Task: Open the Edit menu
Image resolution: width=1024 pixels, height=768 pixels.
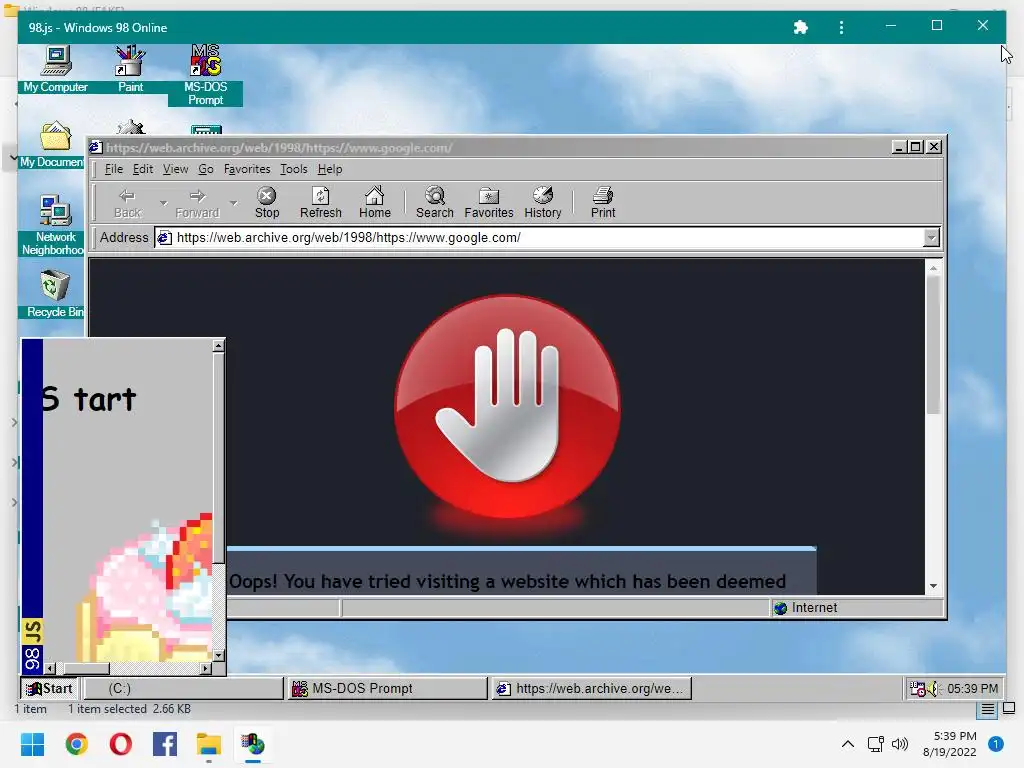Action: pos(143,169)
